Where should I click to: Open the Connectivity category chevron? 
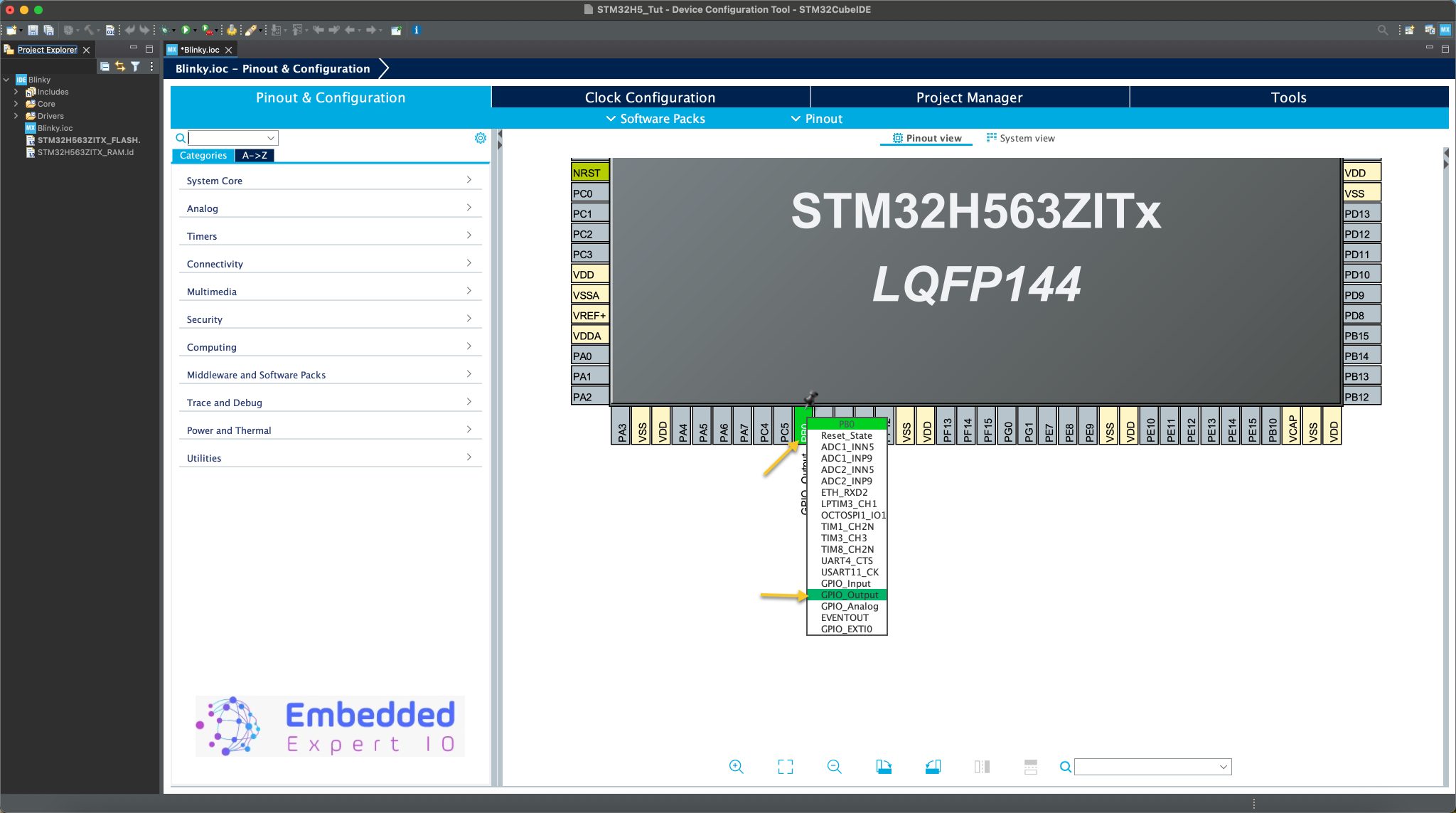point(469,262)
